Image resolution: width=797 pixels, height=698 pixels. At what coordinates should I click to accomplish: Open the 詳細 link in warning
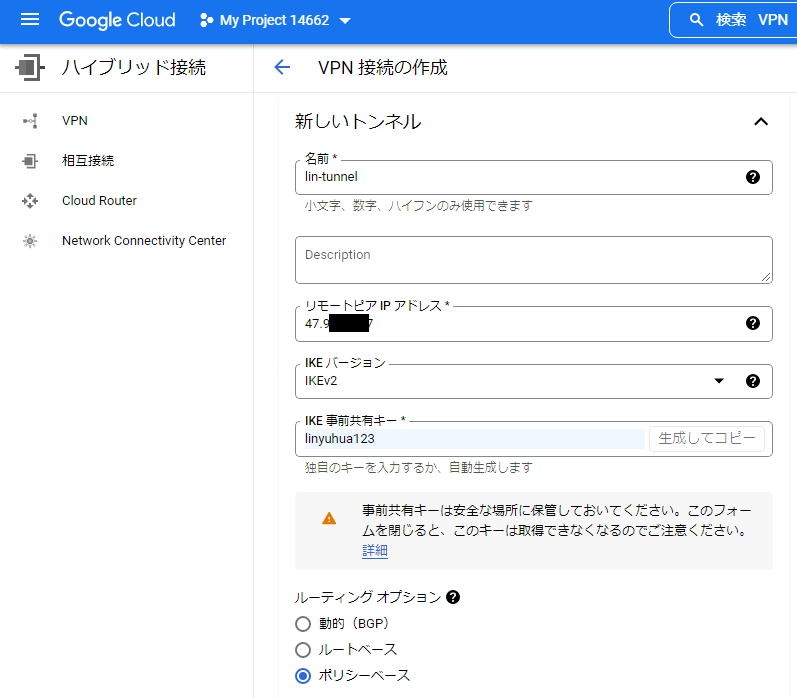pos(374,551)
